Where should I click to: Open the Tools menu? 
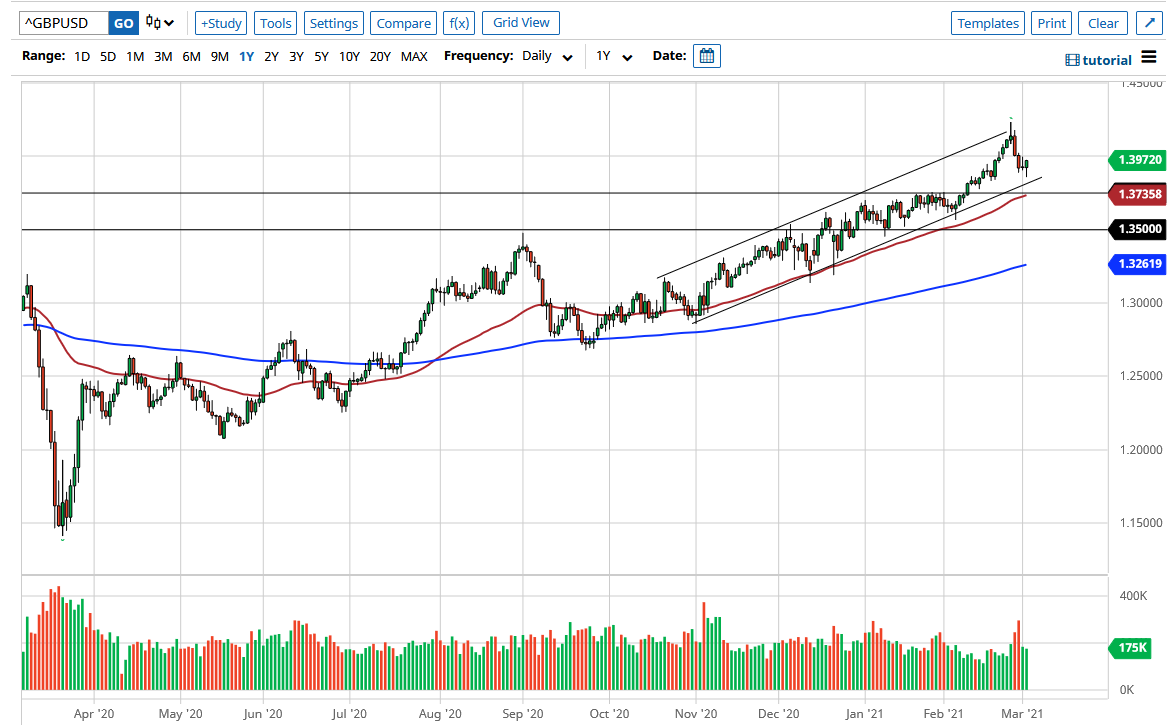[x=276, y=23]
